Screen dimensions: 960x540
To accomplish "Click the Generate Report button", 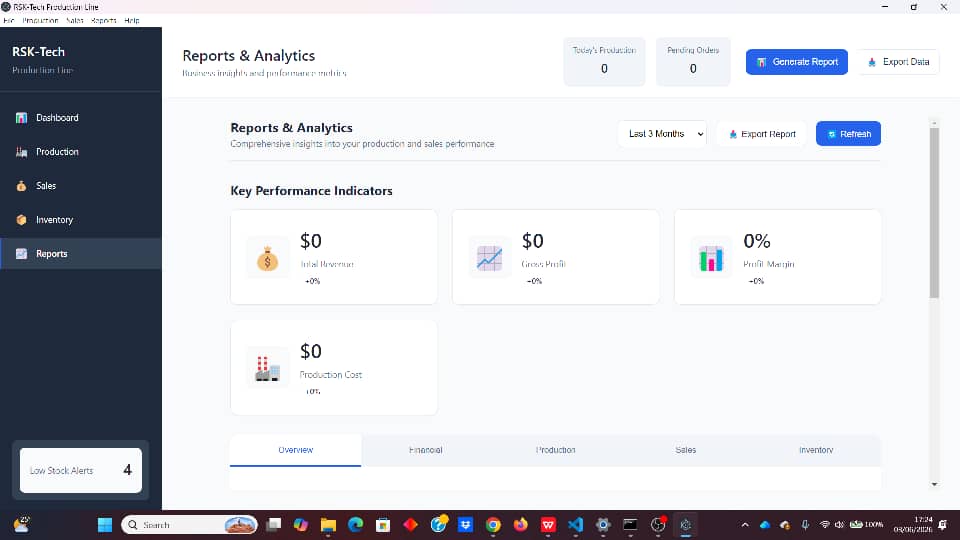I will coord(797,62).
